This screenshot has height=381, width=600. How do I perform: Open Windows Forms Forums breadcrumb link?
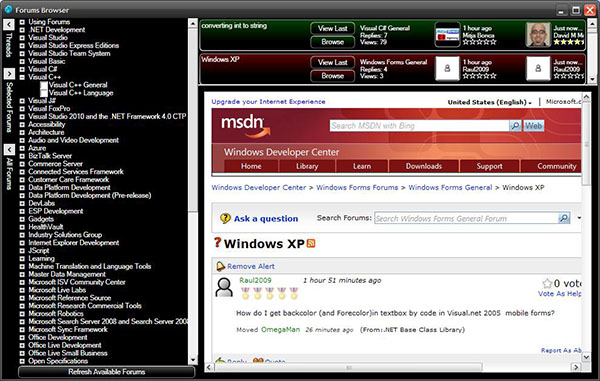click(x=357, y=187)
